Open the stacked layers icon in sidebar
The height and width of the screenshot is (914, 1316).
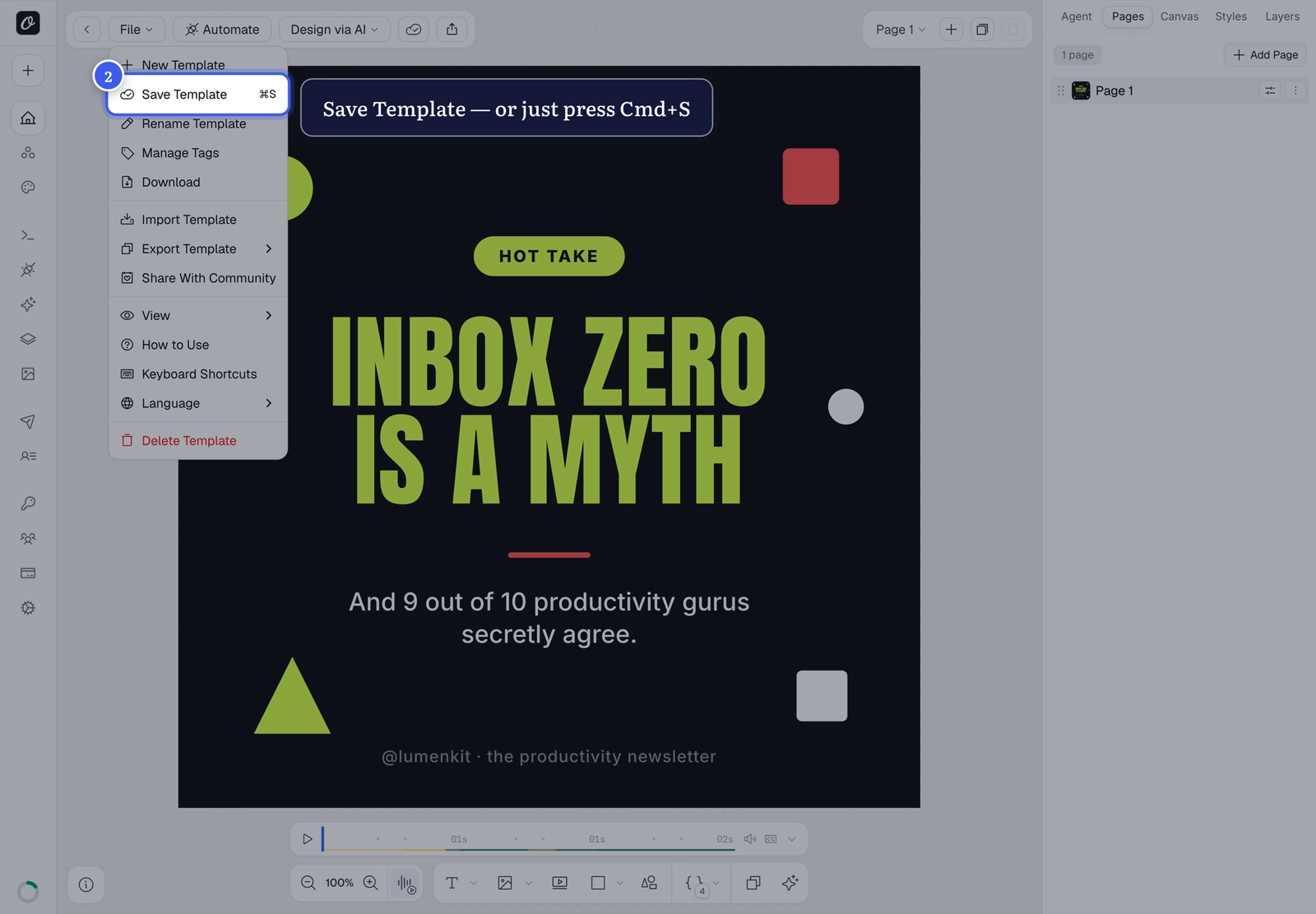(28, 339)
